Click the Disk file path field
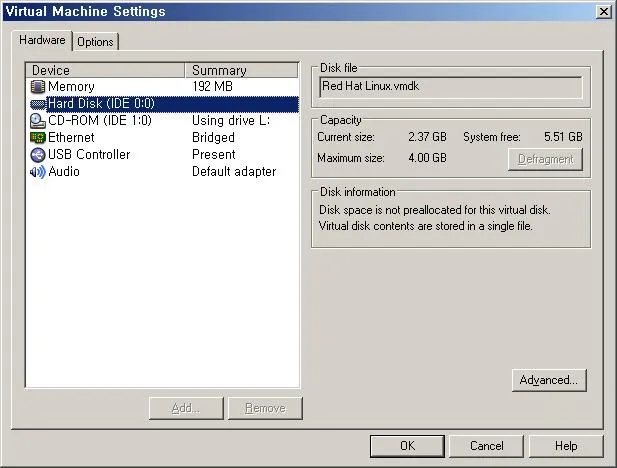Screen dimensions: 617x468 449,87
